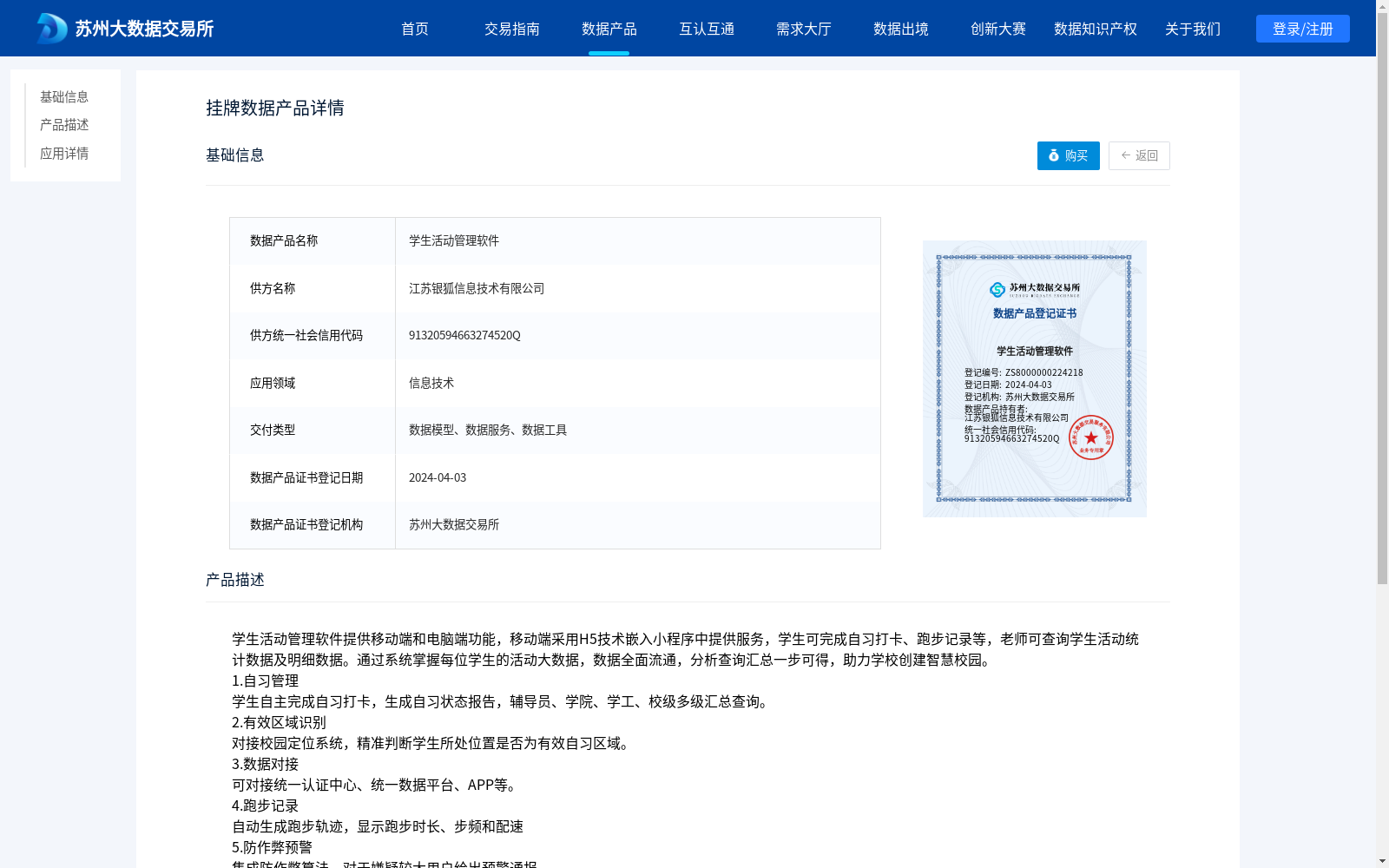1389x868 pixels.
Task: Select the value 学生活动管理软件 in the table
Action: pos(454,240)
